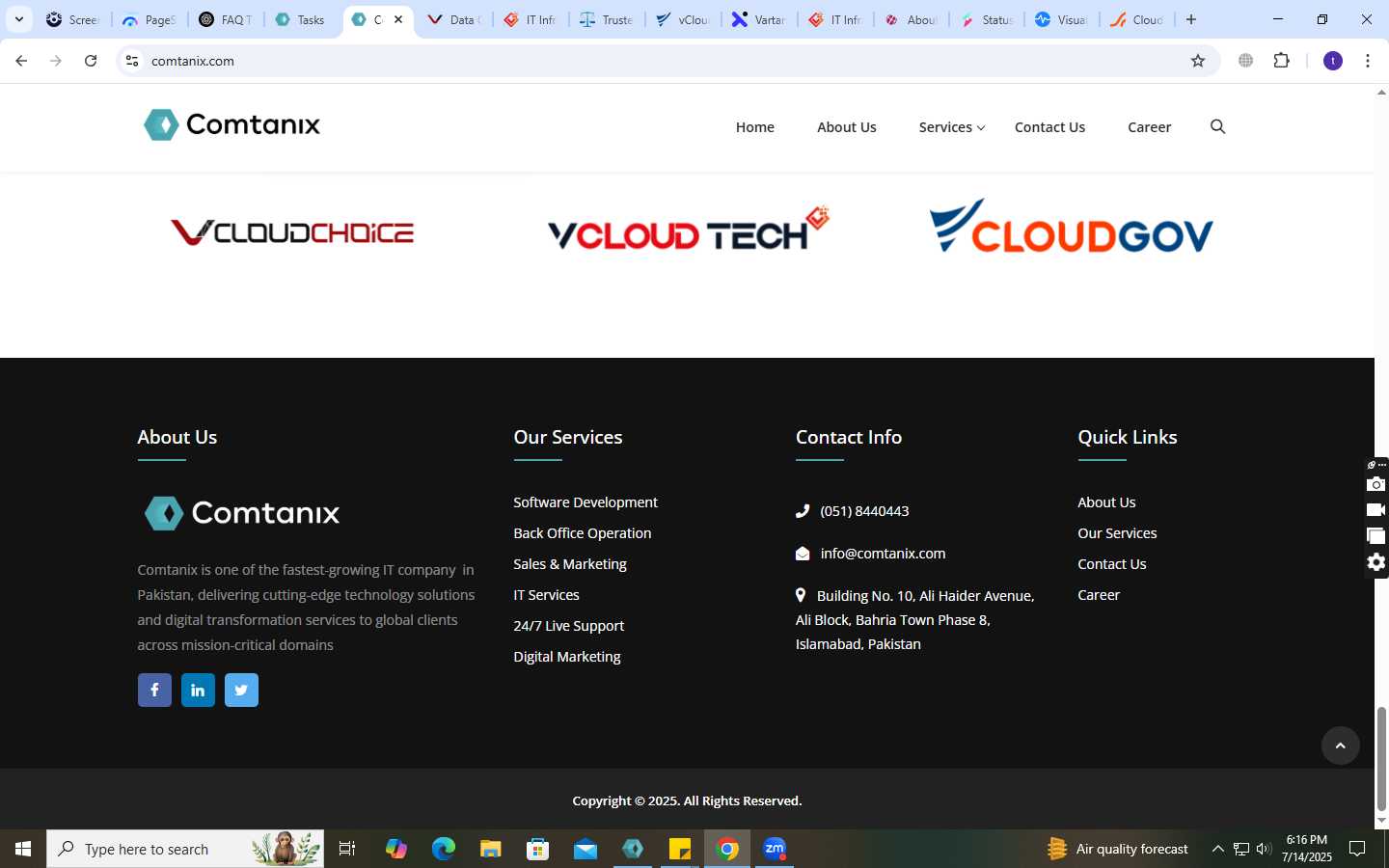Image resolution: width=1389 pixels, height=868 pixels.
Task: Open a new browser tab
Action: pos(1191,19)
